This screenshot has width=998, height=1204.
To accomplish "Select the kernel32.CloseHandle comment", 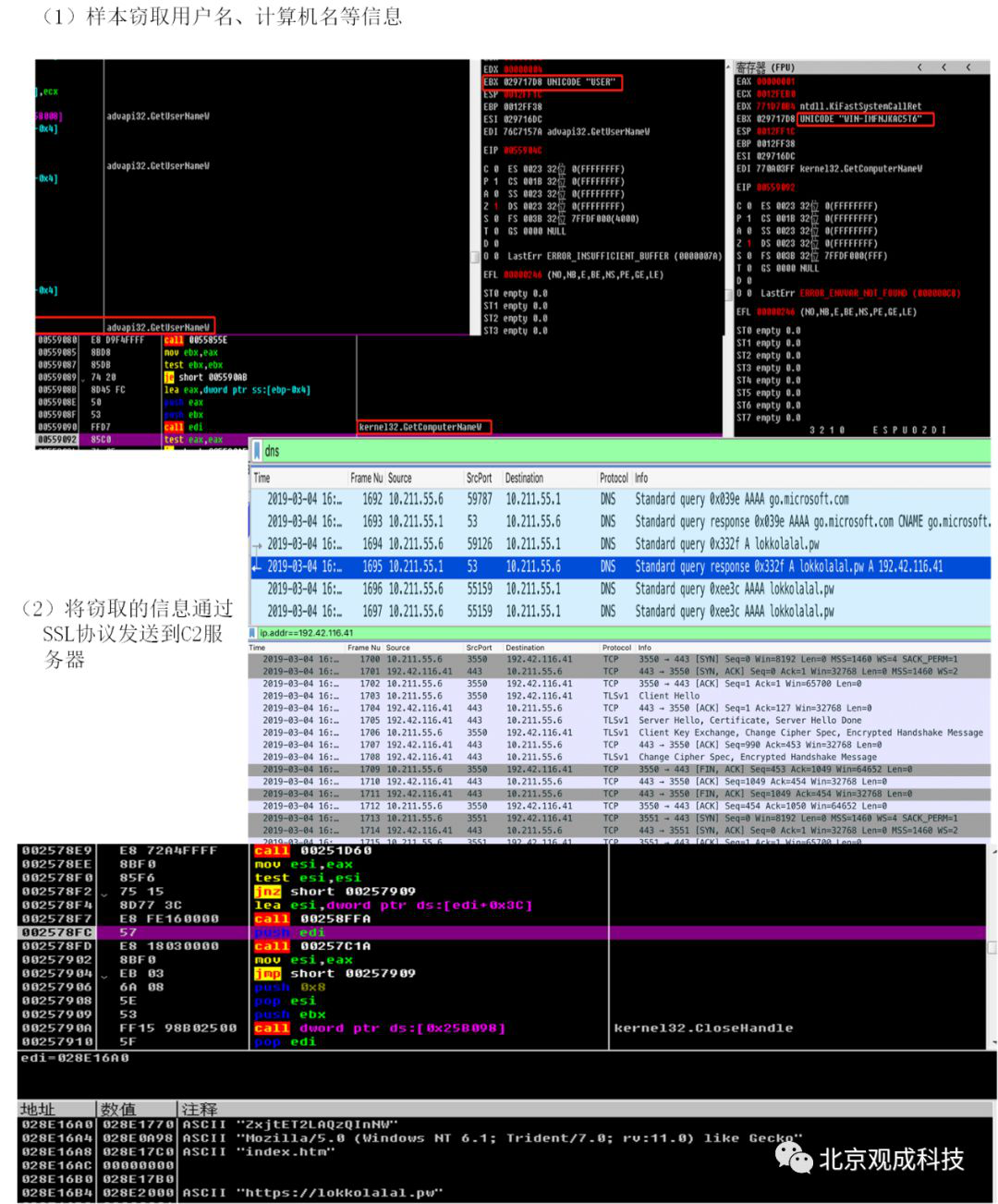I will pos(703,1028).
